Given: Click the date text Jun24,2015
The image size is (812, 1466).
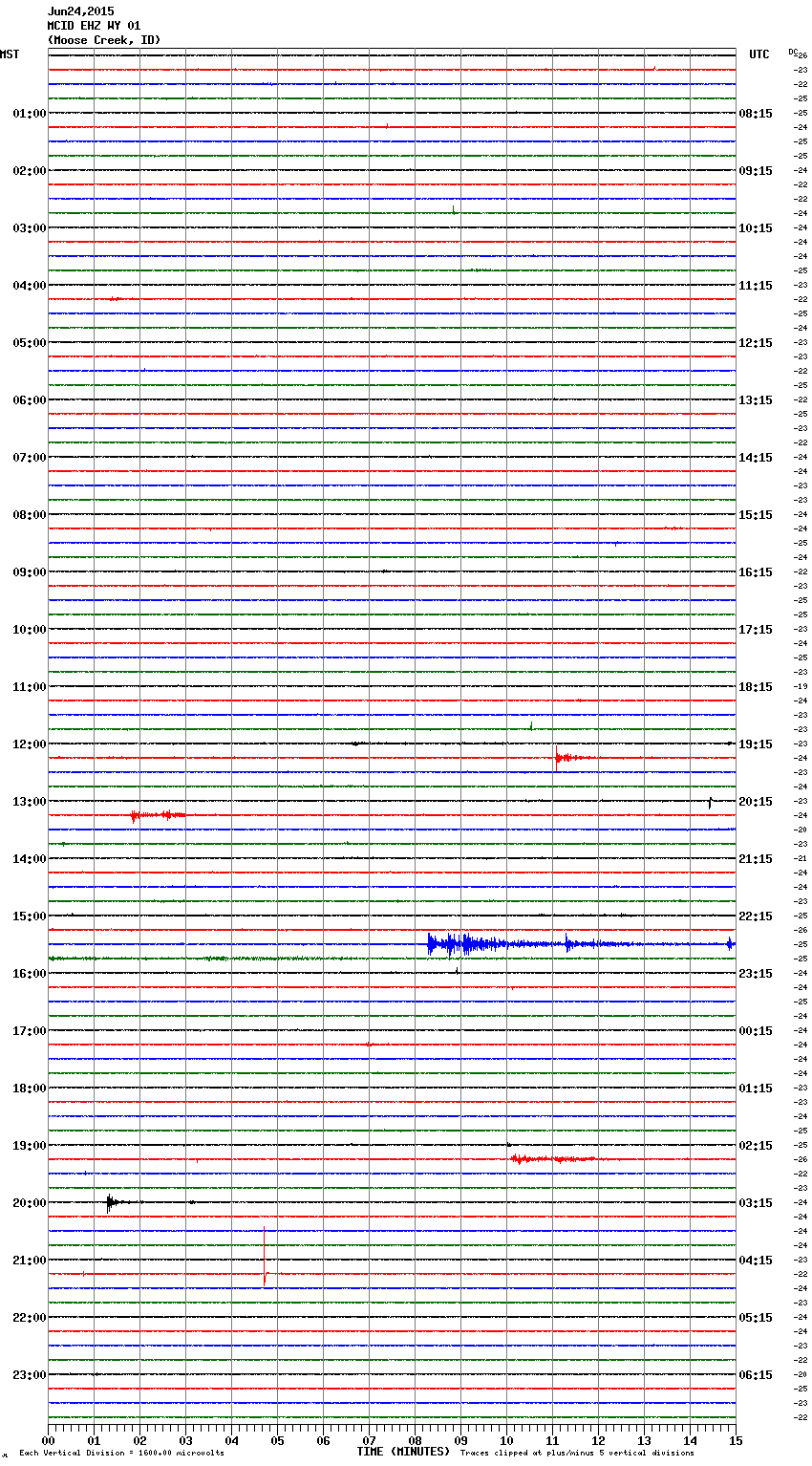Looking at the screenshot, I should [x=80, y=11].
